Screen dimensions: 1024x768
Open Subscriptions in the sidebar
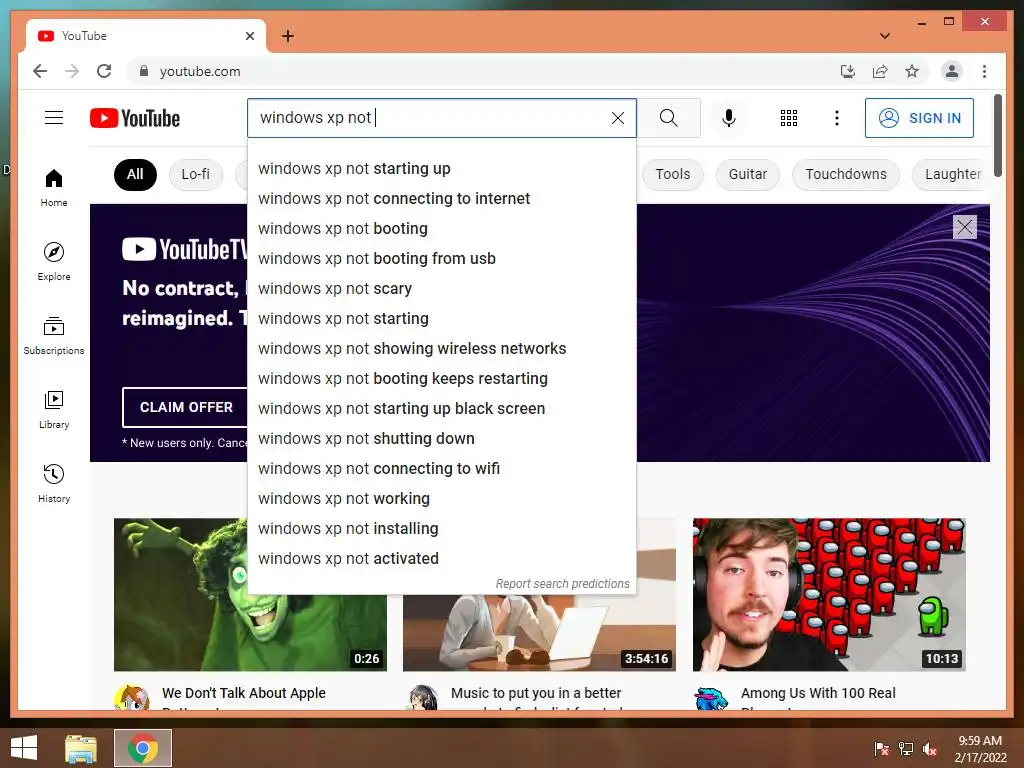[54, 336]
